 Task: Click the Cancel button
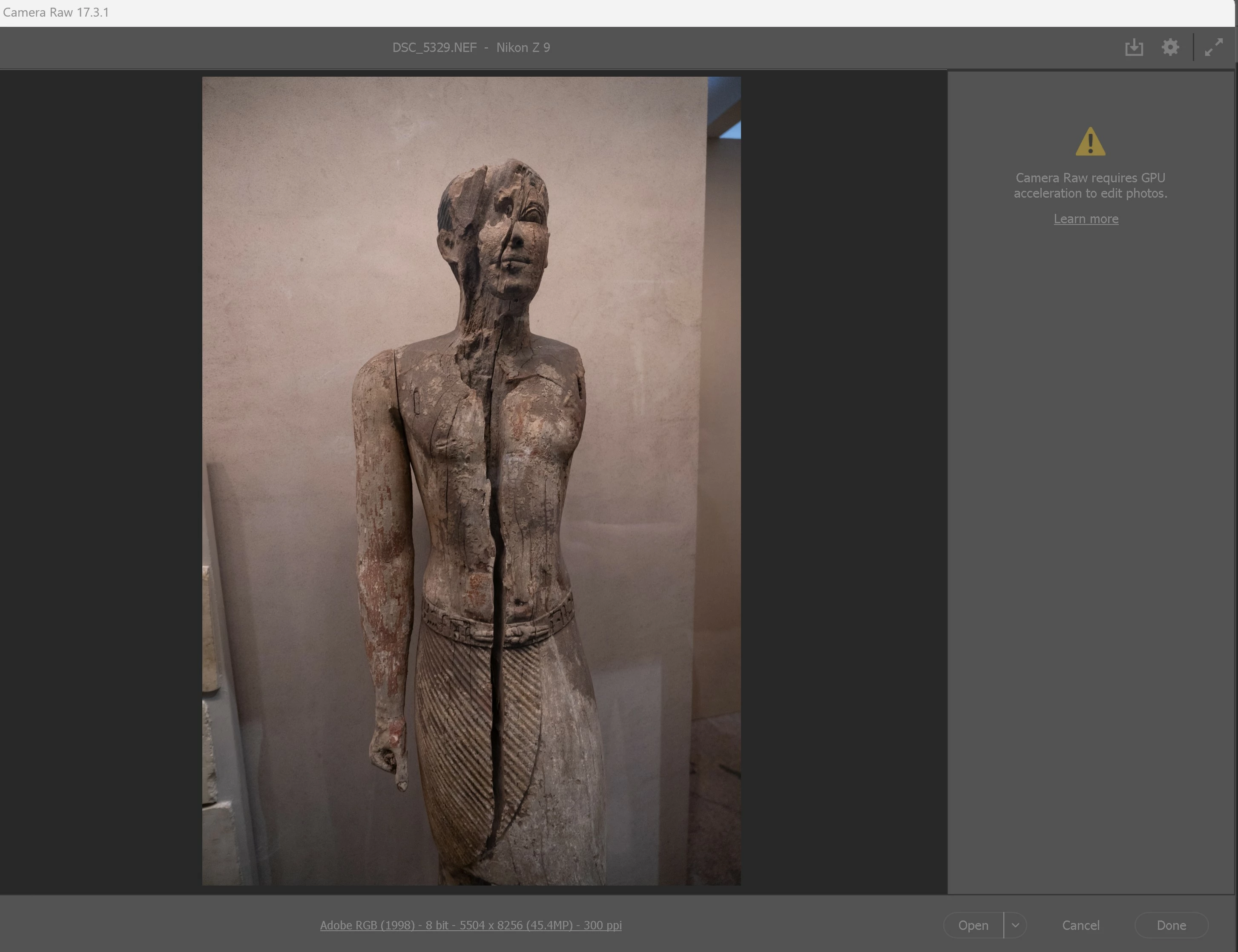pos(1080,925)
